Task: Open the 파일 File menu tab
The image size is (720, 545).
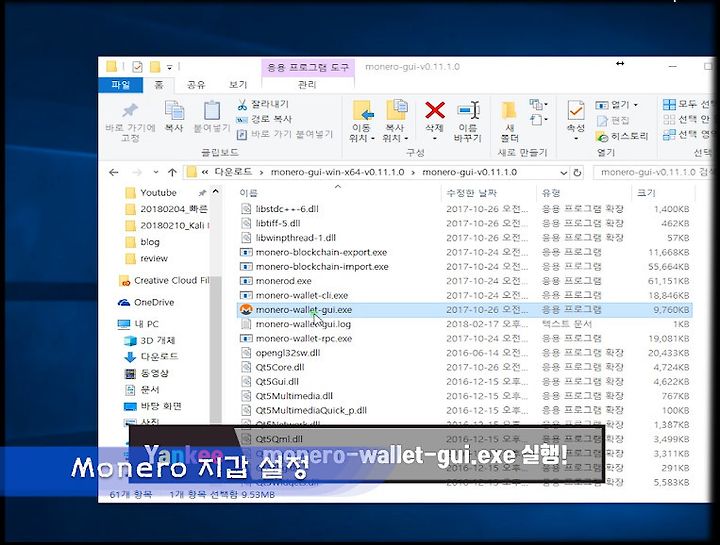Action: (x=121, y=85)
